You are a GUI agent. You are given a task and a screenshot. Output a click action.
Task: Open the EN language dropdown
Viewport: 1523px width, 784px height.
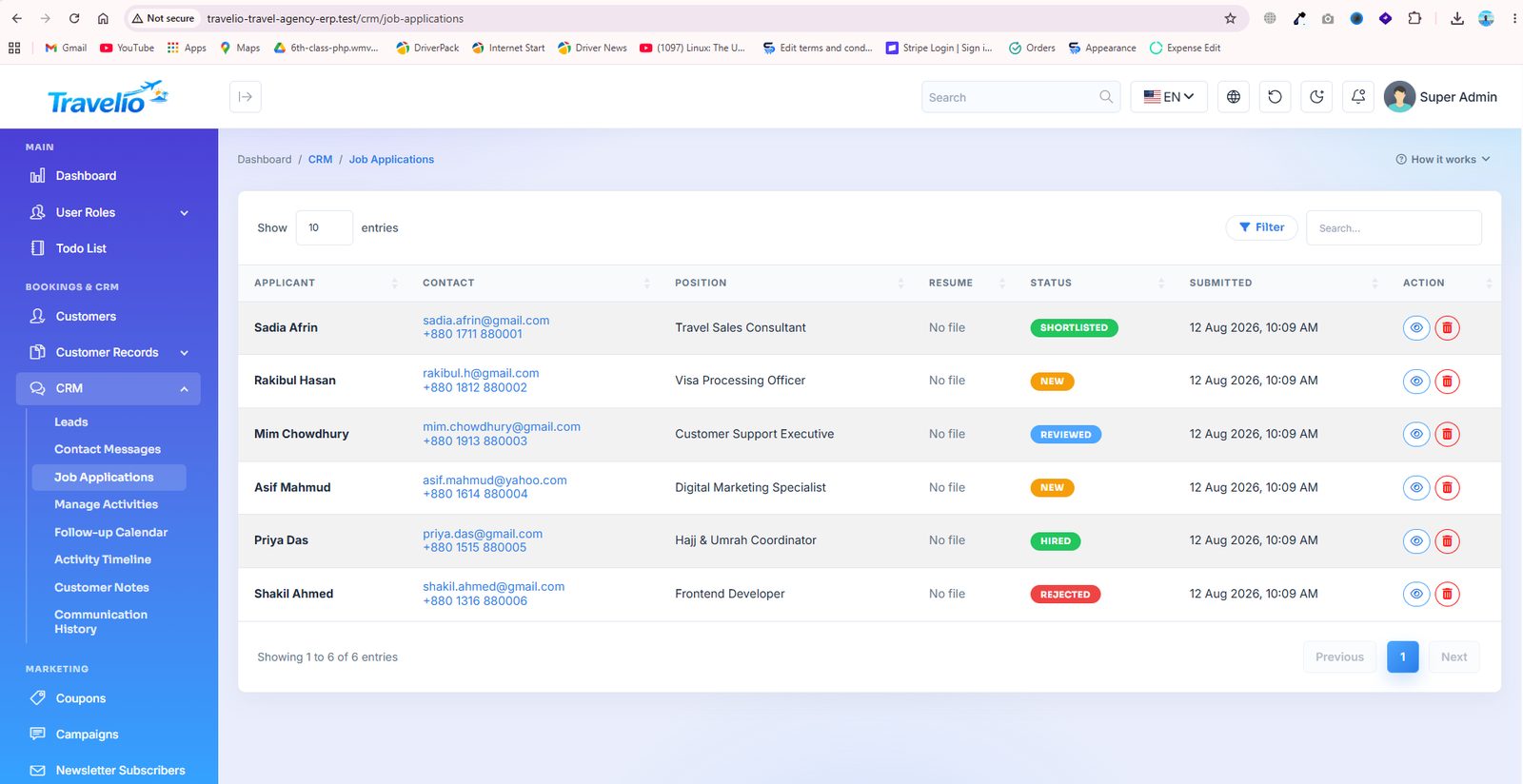1169,97
